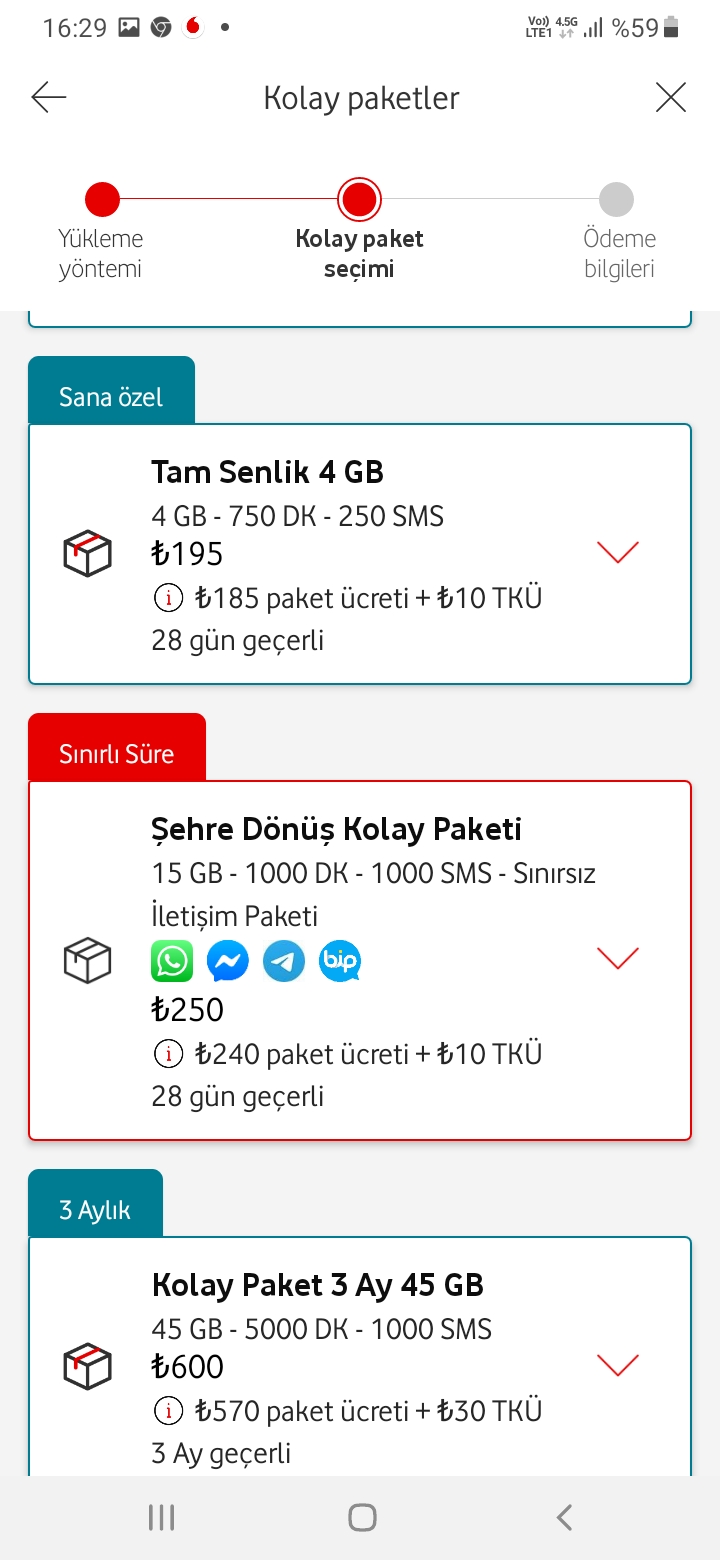The height and width of the screenshot is (1560, 720).
Task: Tap the WhatsApp icon in Şehre Dönüş package
Action: click(x=172, y=961)
